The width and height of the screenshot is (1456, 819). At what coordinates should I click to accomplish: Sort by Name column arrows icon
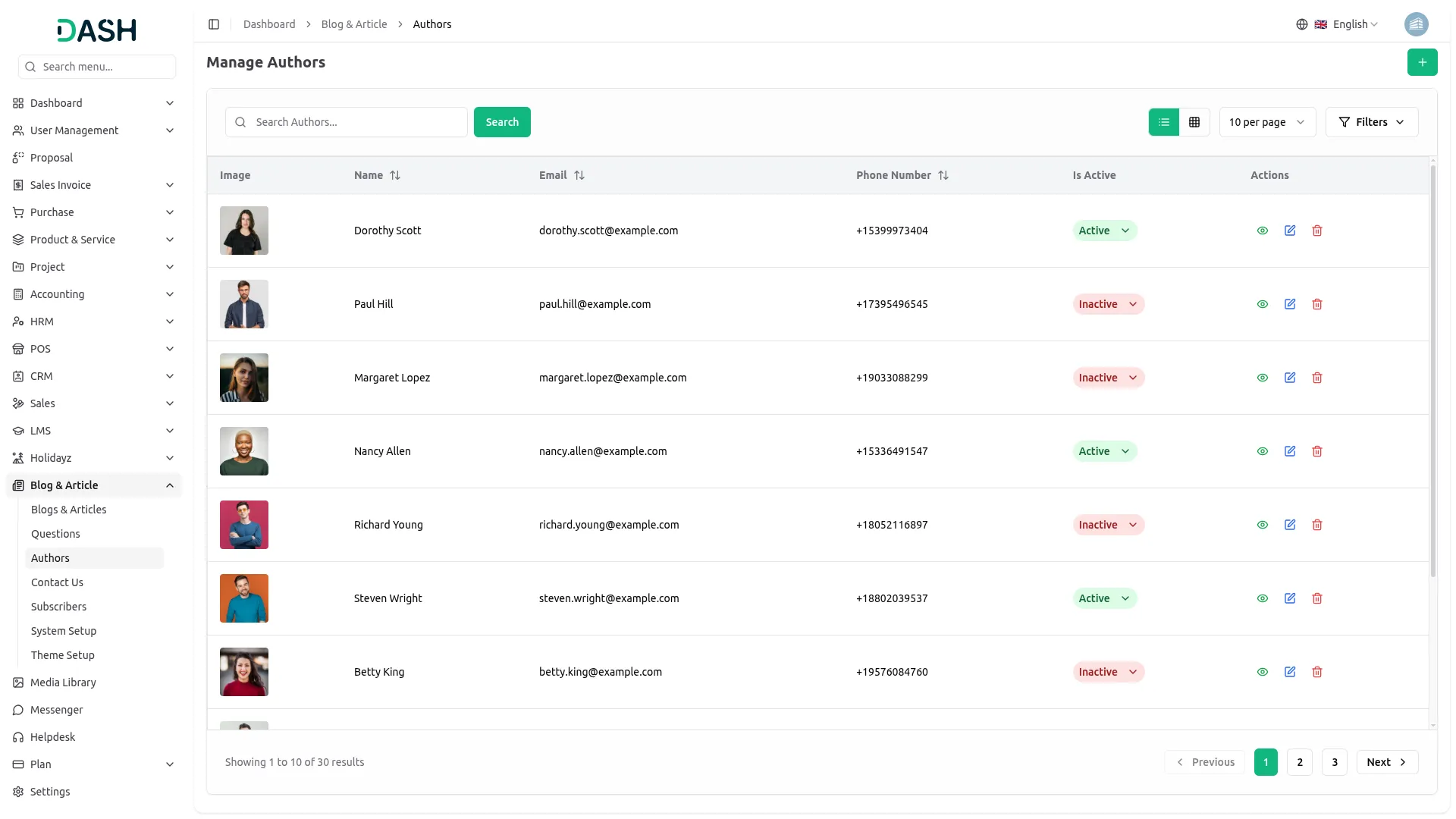(395, 175)
